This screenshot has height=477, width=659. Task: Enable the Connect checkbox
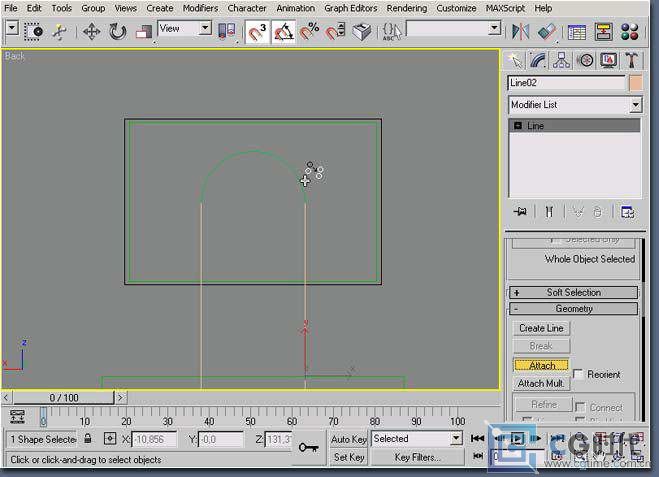click(x=580, y=407)
